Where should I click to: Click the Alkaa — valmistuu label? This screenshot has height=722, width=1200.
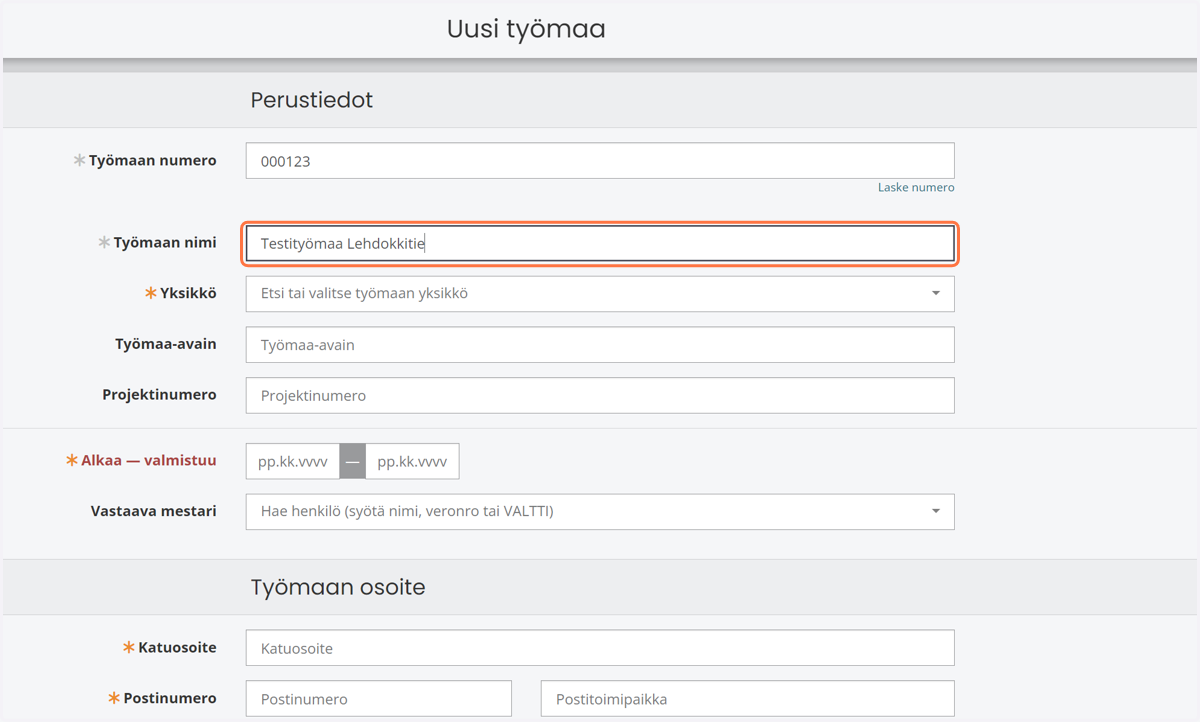tap(149, 461)
